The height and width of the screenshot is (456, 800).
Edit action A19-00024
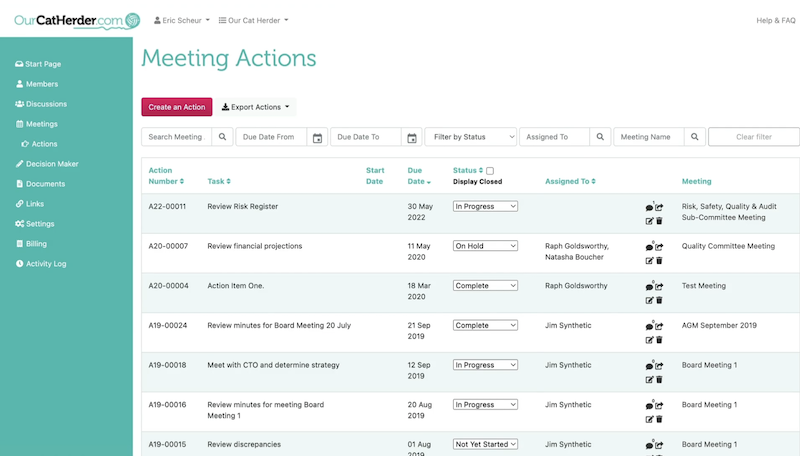[x=649, y=340]
